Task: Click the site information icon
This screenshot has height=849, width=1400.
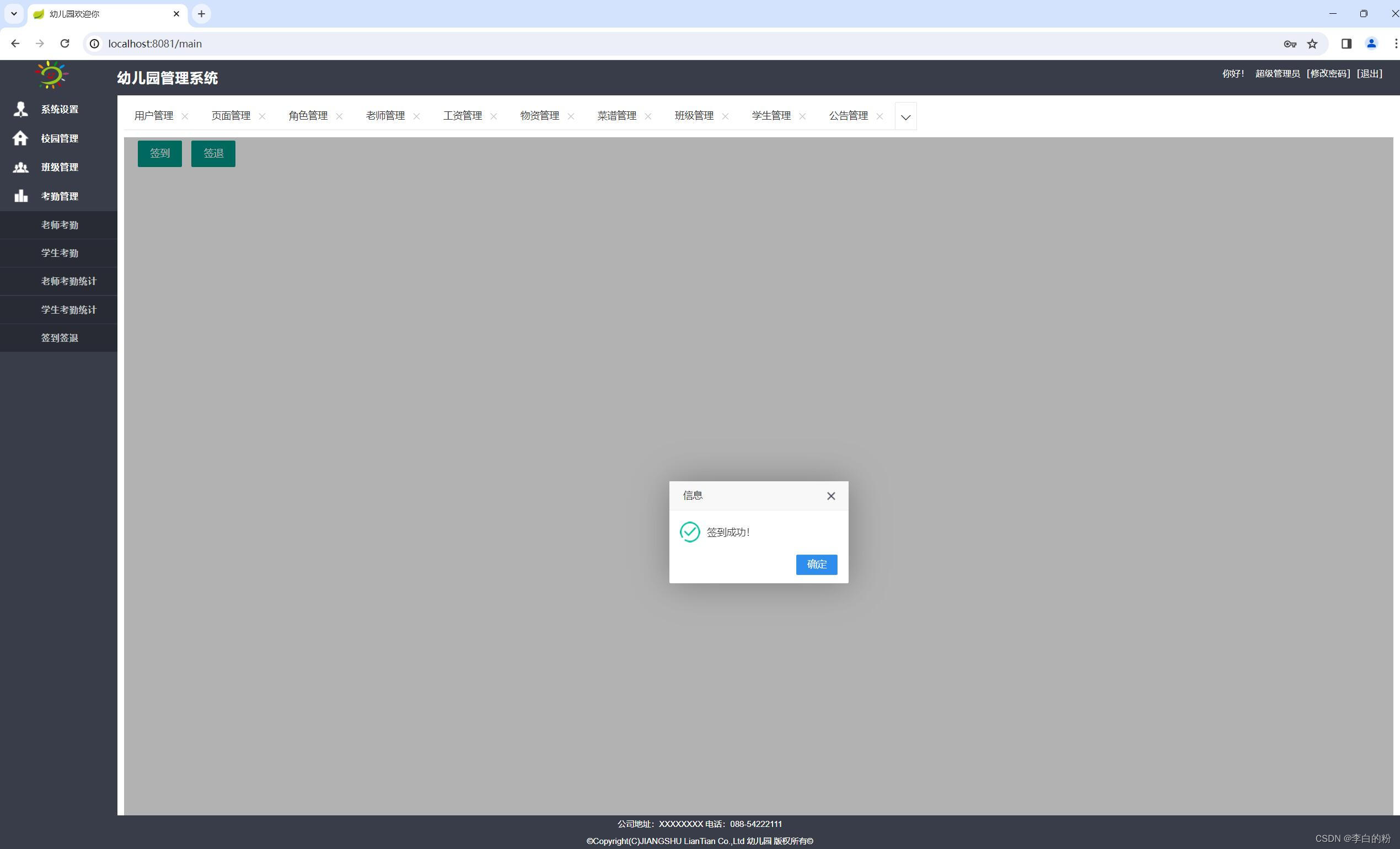Action: pos(95,44)
